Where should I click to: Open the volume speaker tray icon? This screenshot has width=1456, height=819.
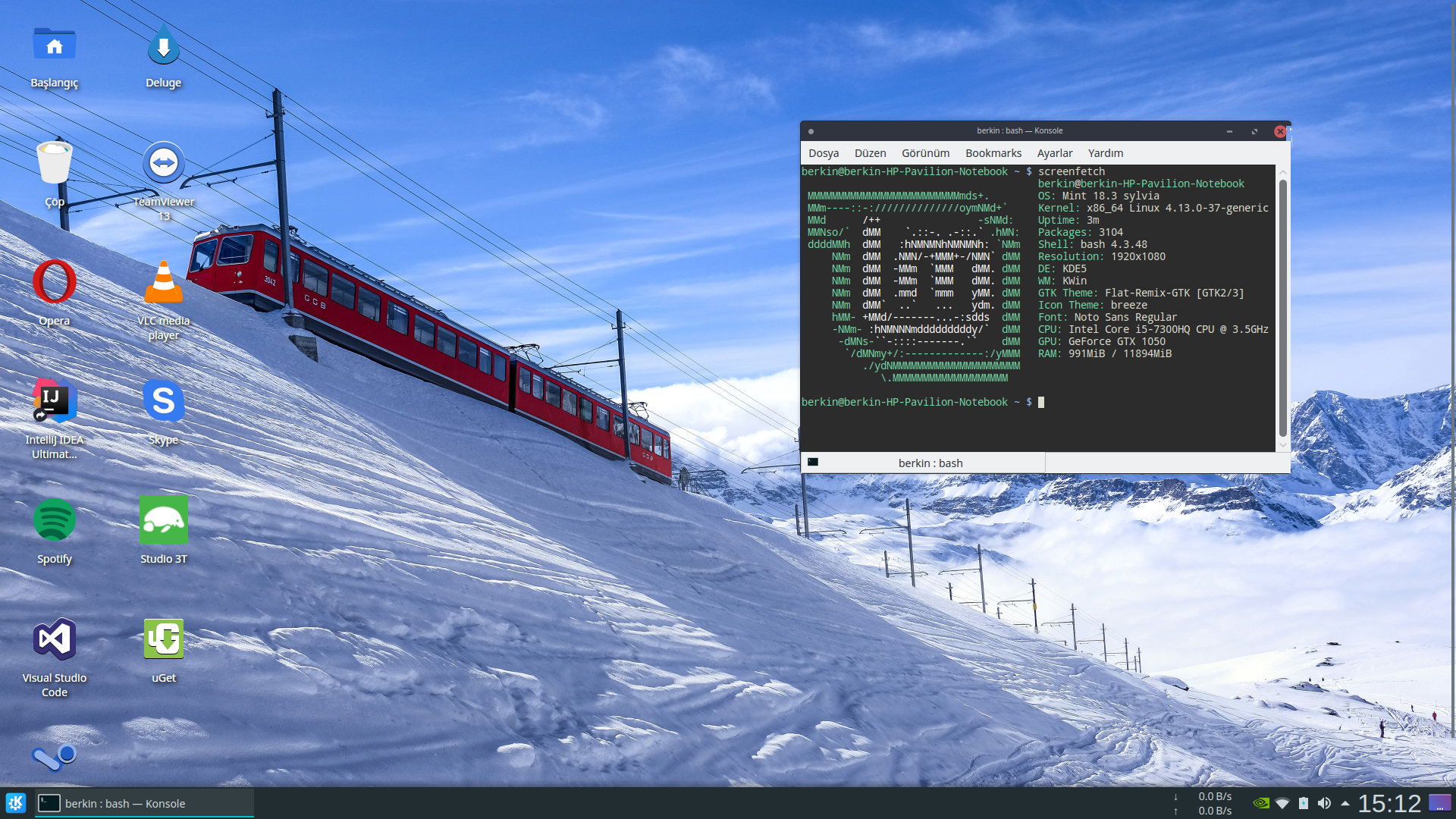(x=1324, y=803)
